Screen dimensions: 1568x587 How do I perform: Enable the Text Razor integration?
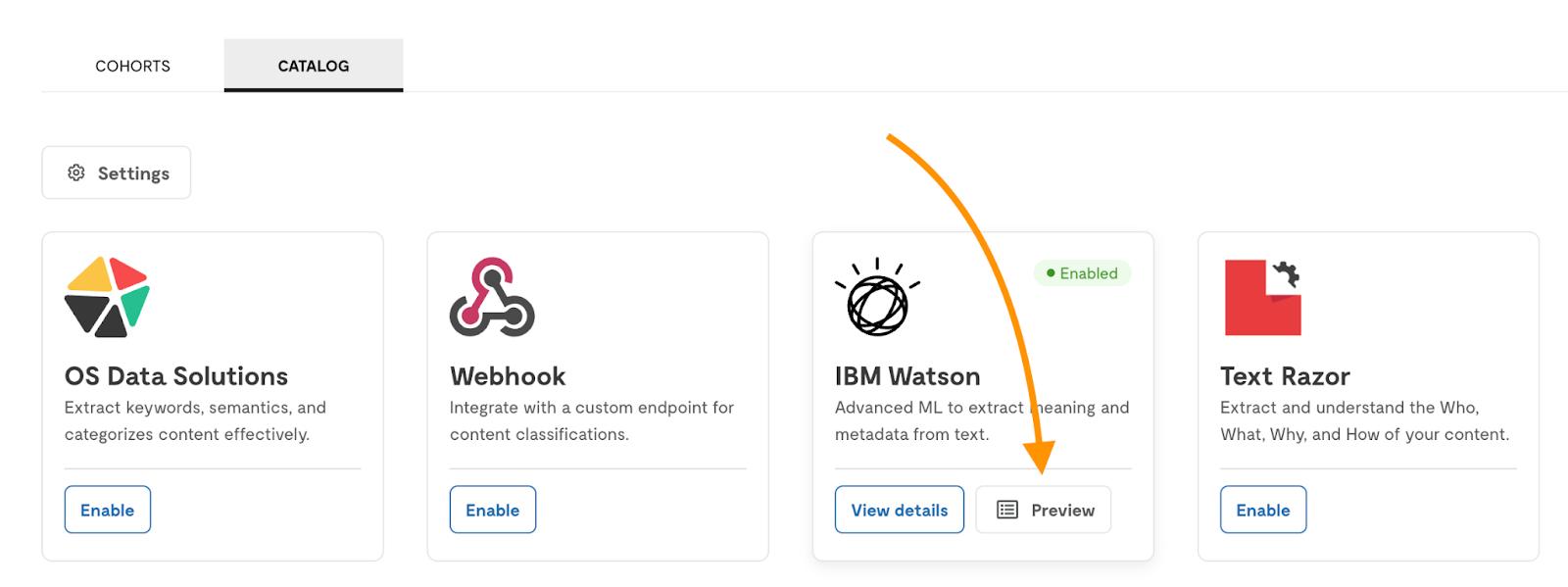pos(1263,510)
